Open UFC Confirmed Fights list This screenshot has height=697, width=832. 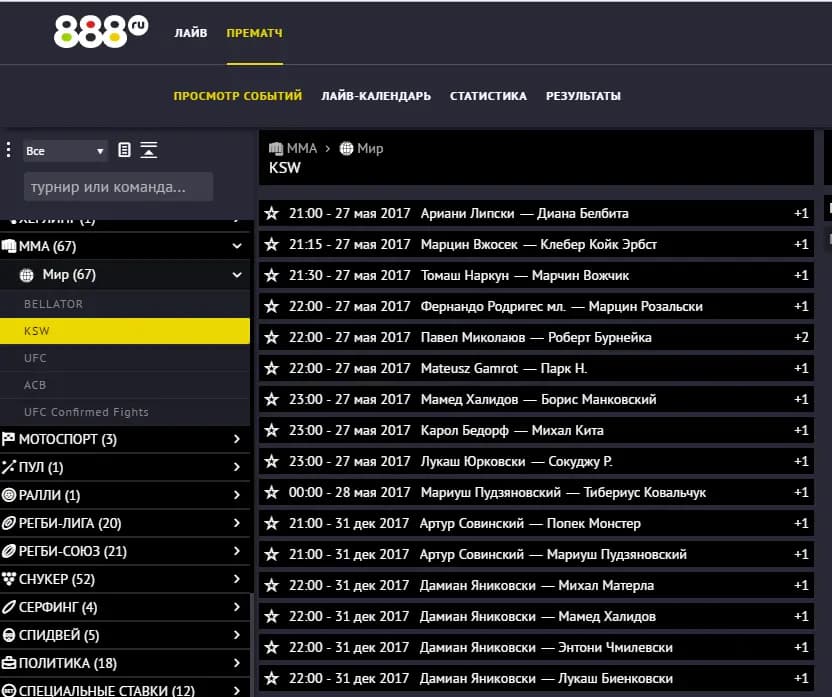[x=125, y=412]
